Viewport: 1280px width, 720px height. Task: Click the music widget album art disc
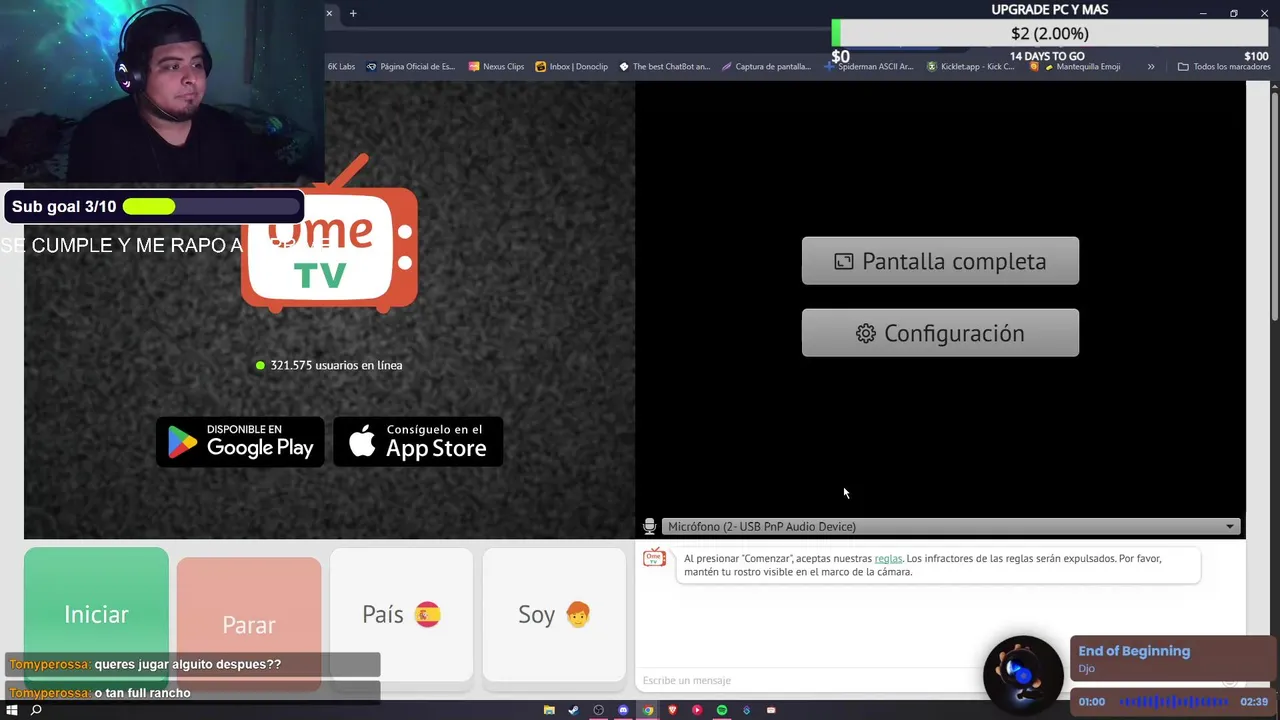1023,674
